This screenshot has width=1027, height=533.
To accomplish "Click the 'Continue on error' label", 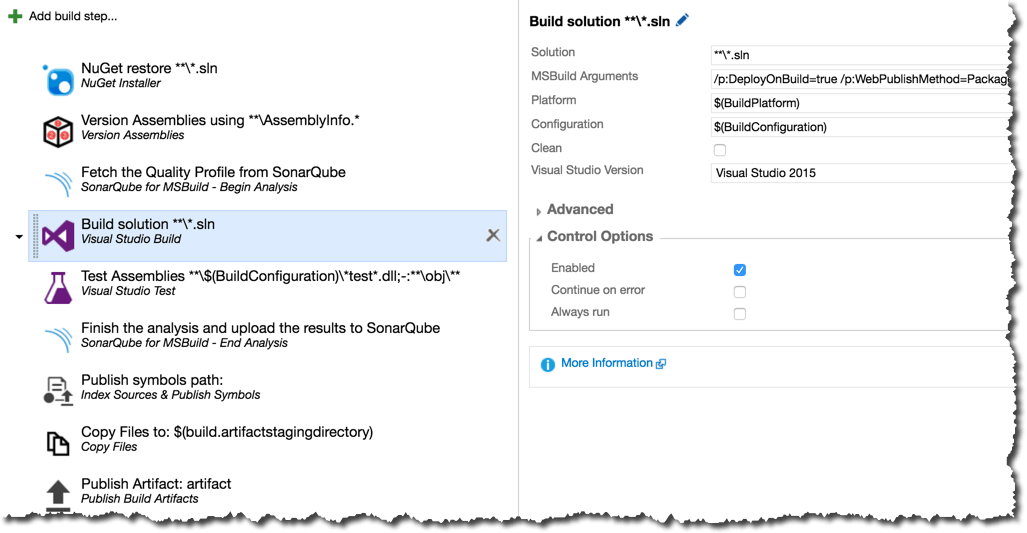I will tap(598, 290).
